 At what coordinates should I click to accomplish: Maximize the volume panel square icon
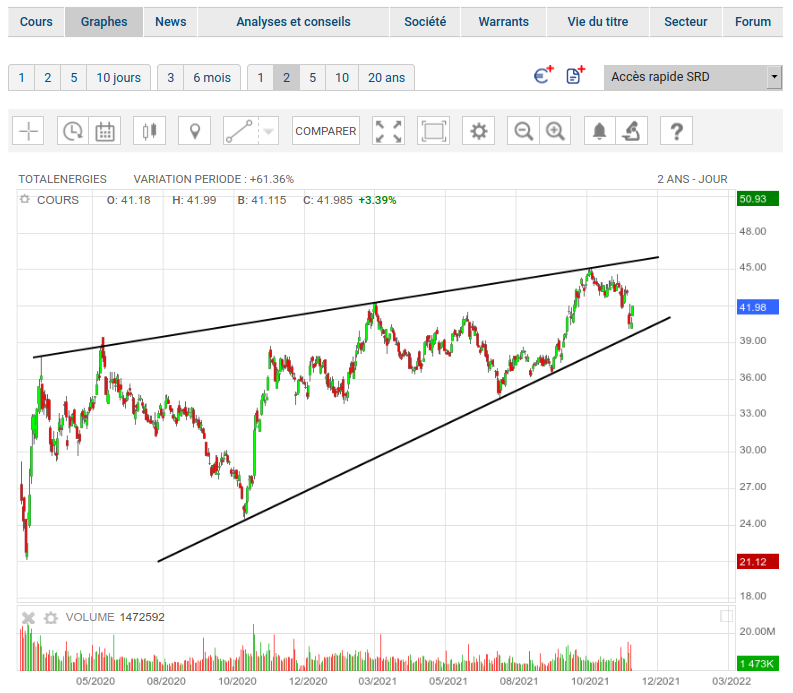(x=726, y=616)
